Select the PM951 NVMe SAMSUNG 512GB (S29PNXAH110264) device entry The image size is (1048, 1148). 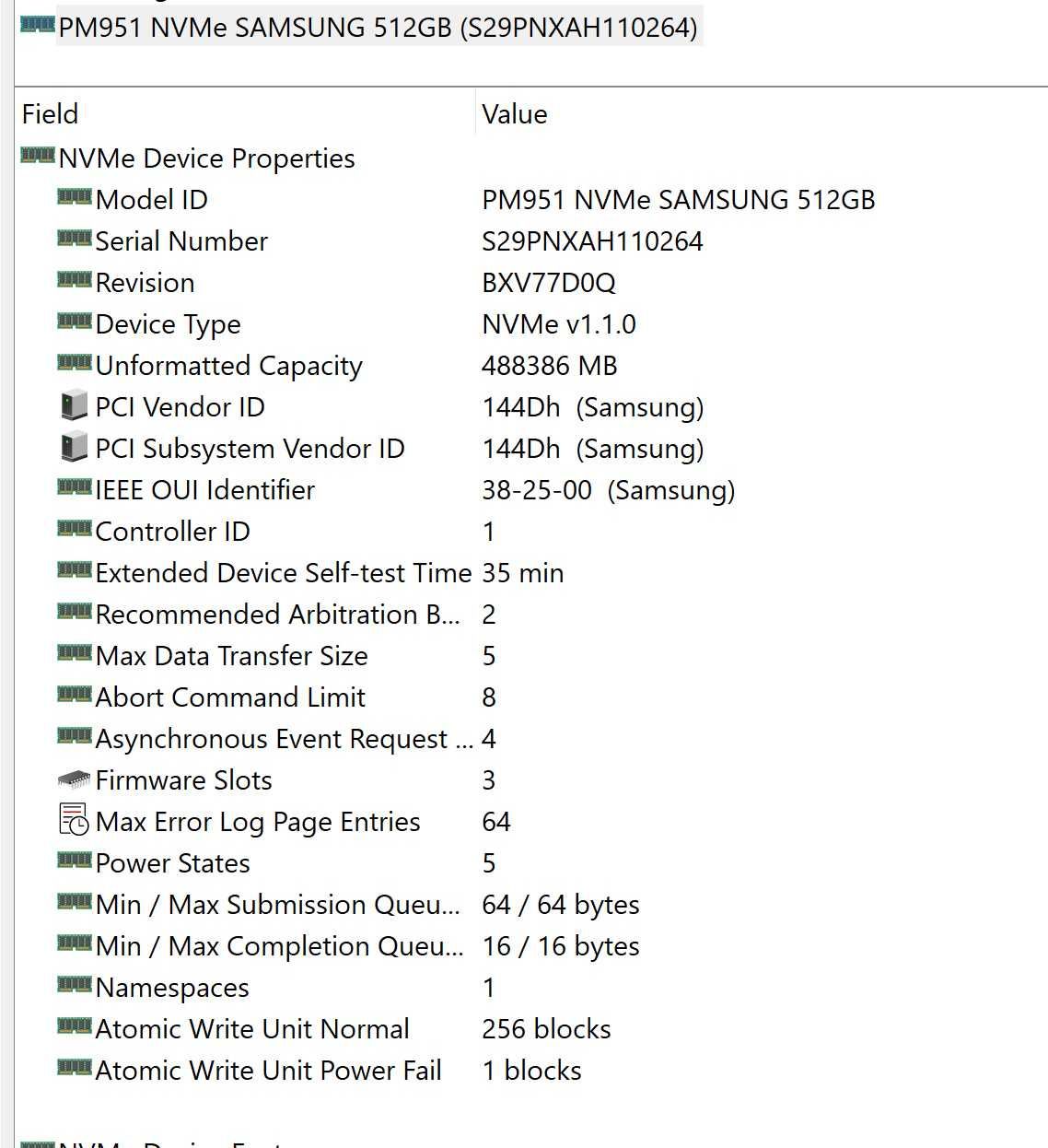click(378, 28)
